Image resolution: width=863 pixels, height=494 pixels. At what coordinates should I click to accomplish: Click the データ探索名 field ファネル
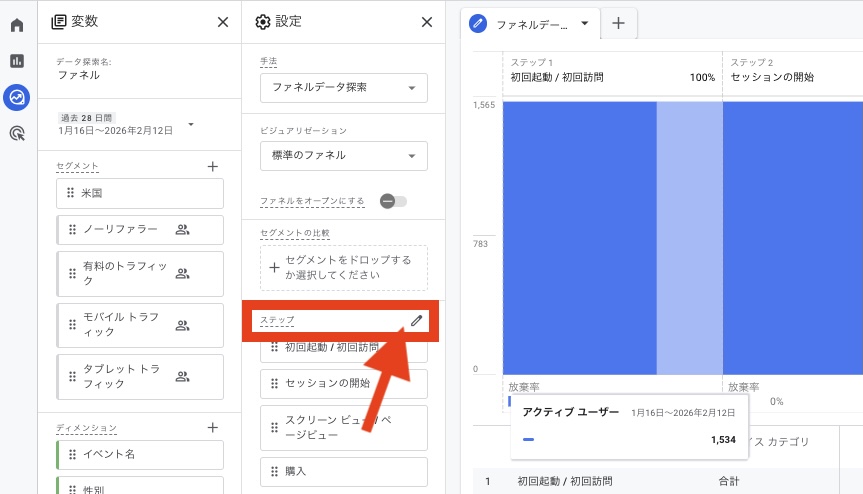(x=138, y=75)
